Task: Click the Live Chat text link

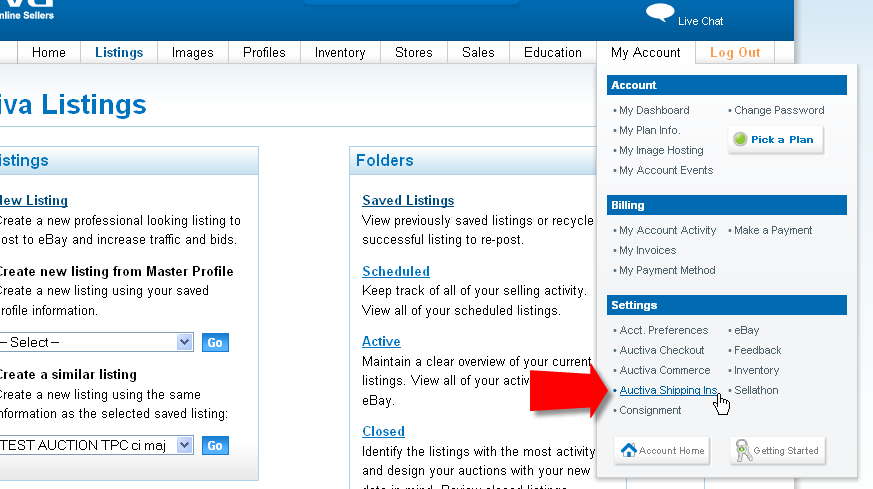Action: click(x=700, y=21)
